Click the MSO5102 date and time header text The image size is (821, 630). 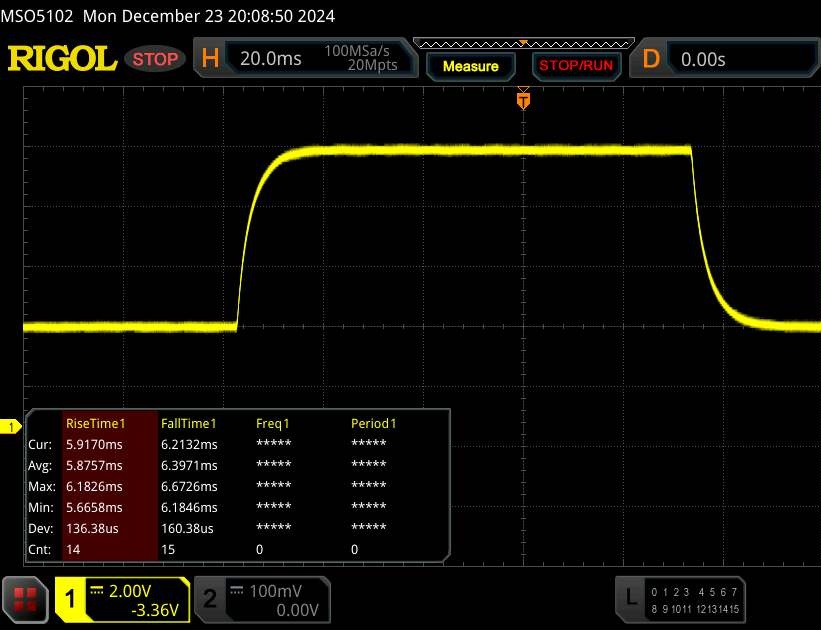tap(168, 16)
